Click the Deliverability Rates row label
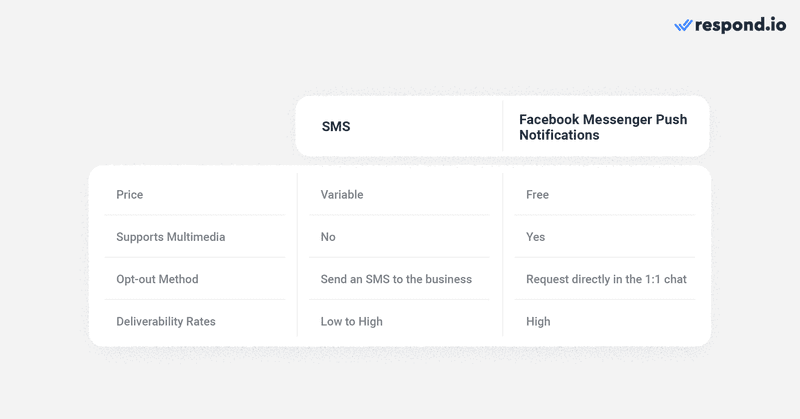This screenshot has height=419, width=800. pos(165,321)
